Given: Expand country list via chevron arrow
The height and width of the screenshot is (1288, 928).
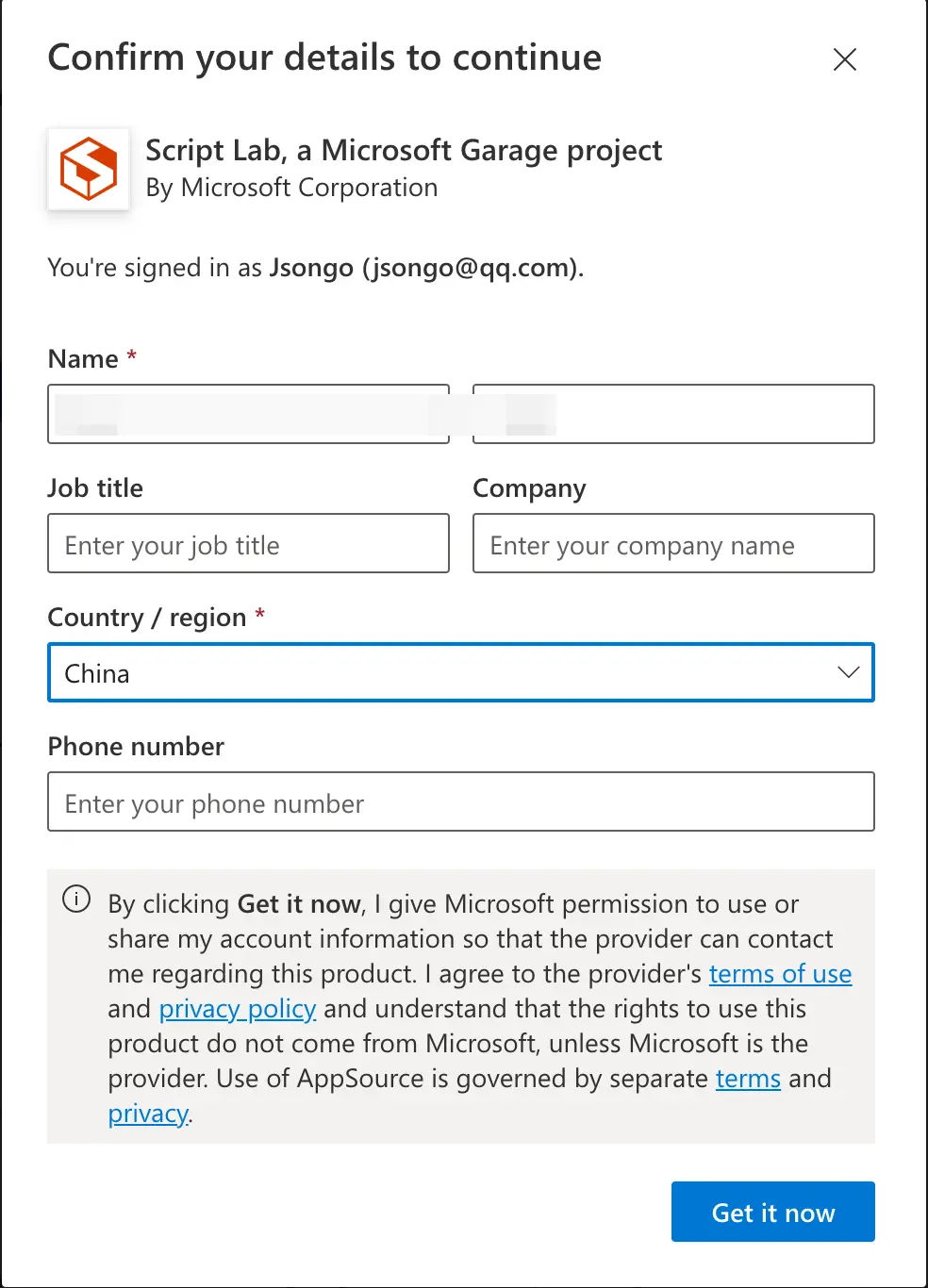Looking at the screenshot, I should pyautogui.click(x=848, y=672).
